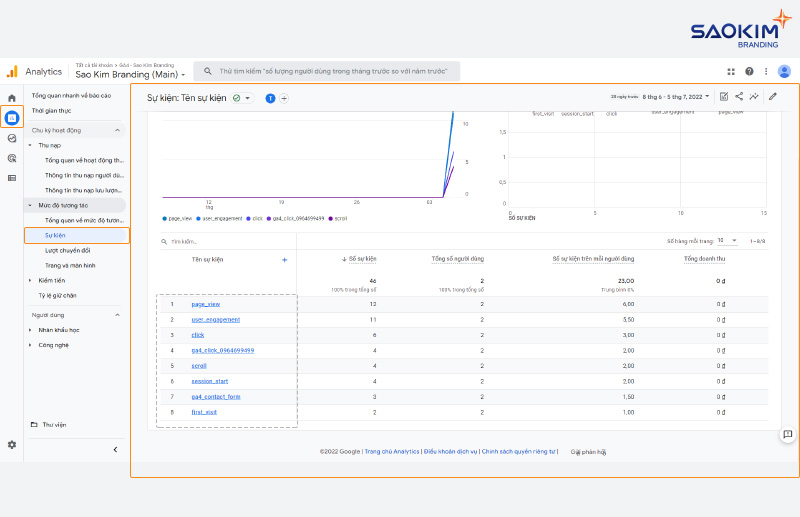Select Tỷ lệ giữ chân report
Viewport: 800px width, 517px height.
pyautogui.click(x=57, y=296)
